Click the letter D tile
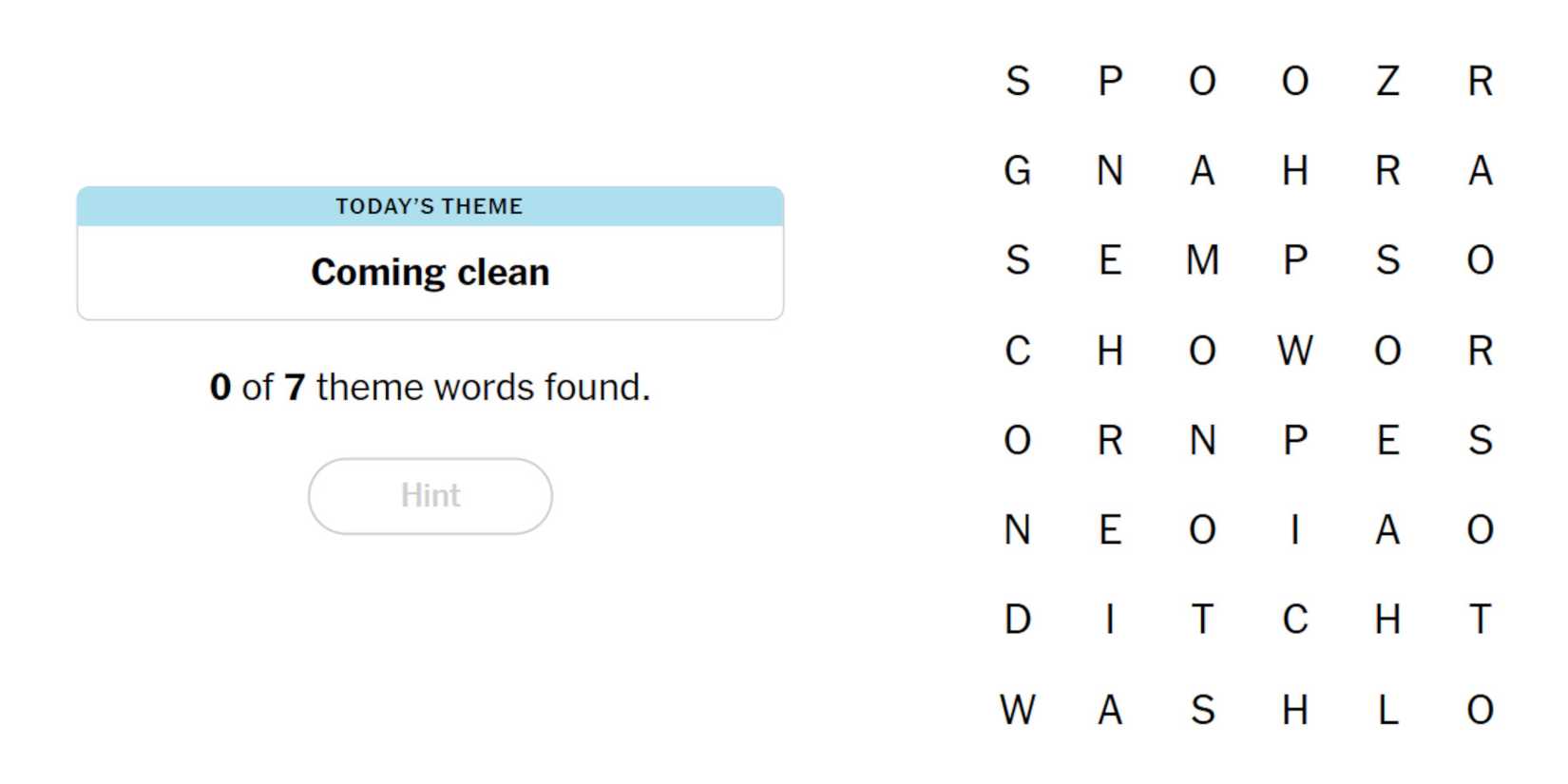 coord(1017,620)
